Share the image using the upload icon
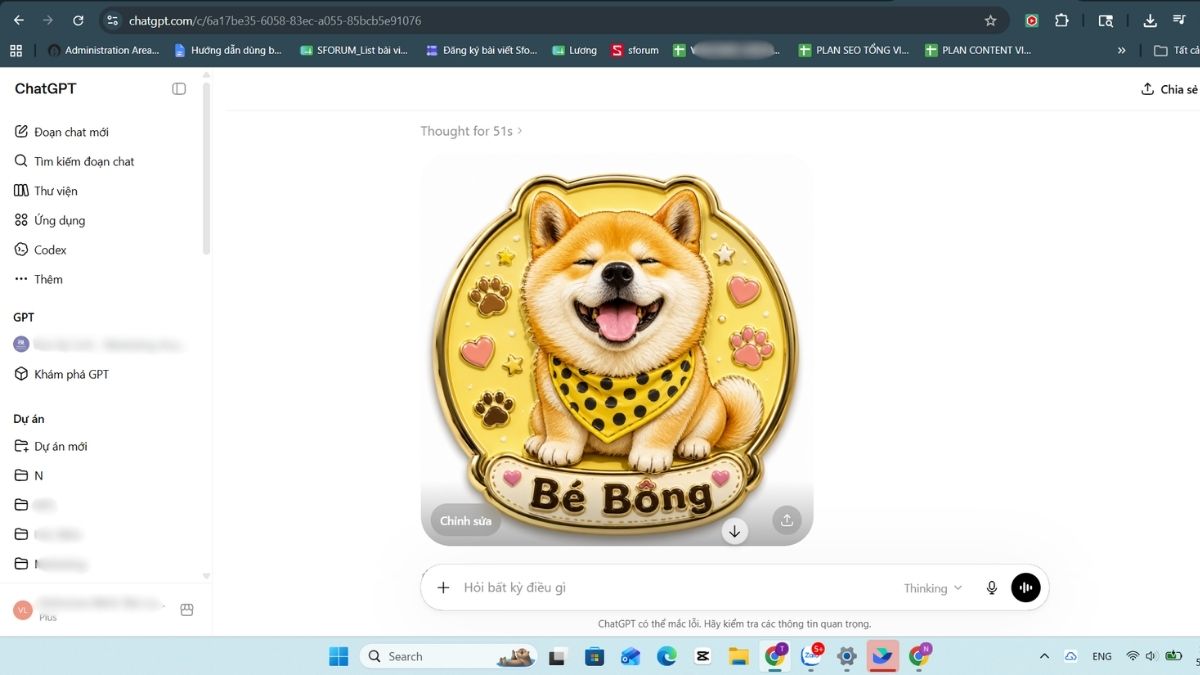Image resolution: width=1200 pixels, height=675 pixels. 787,520
